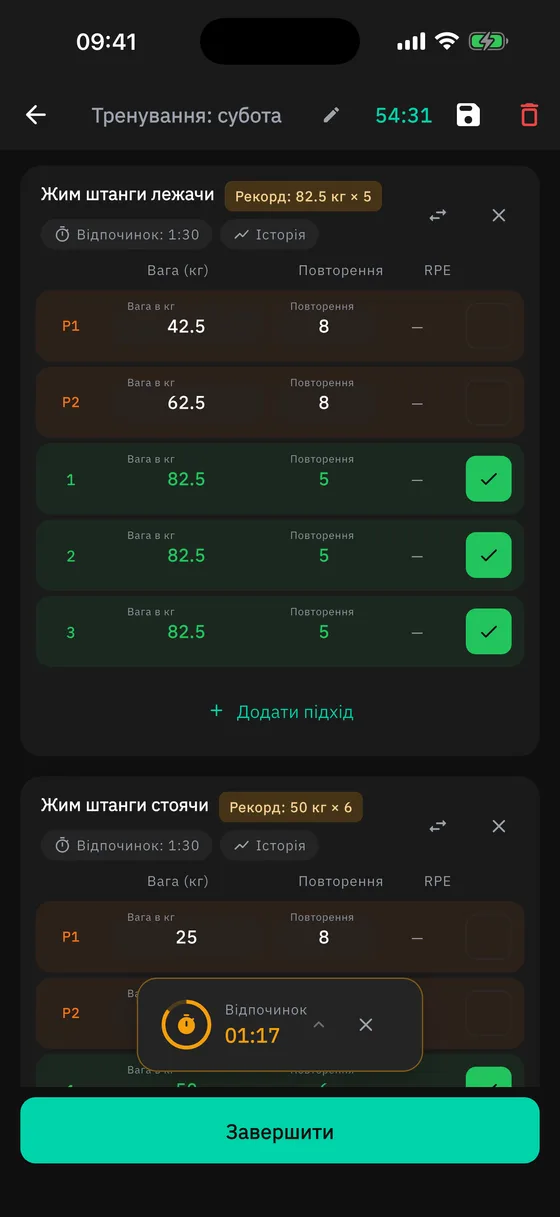
Task: Tap the back arrow icon
Action: 36,115
